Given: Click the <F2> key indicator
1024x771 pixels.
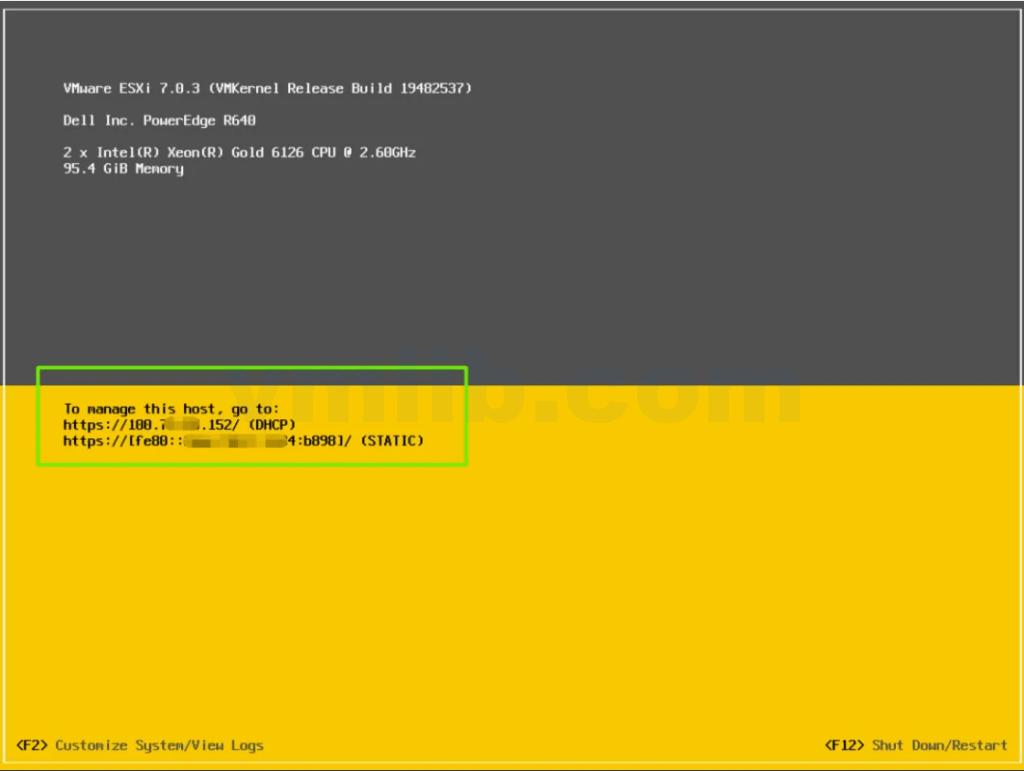Looking at the screenshot, I should (32, 745).
